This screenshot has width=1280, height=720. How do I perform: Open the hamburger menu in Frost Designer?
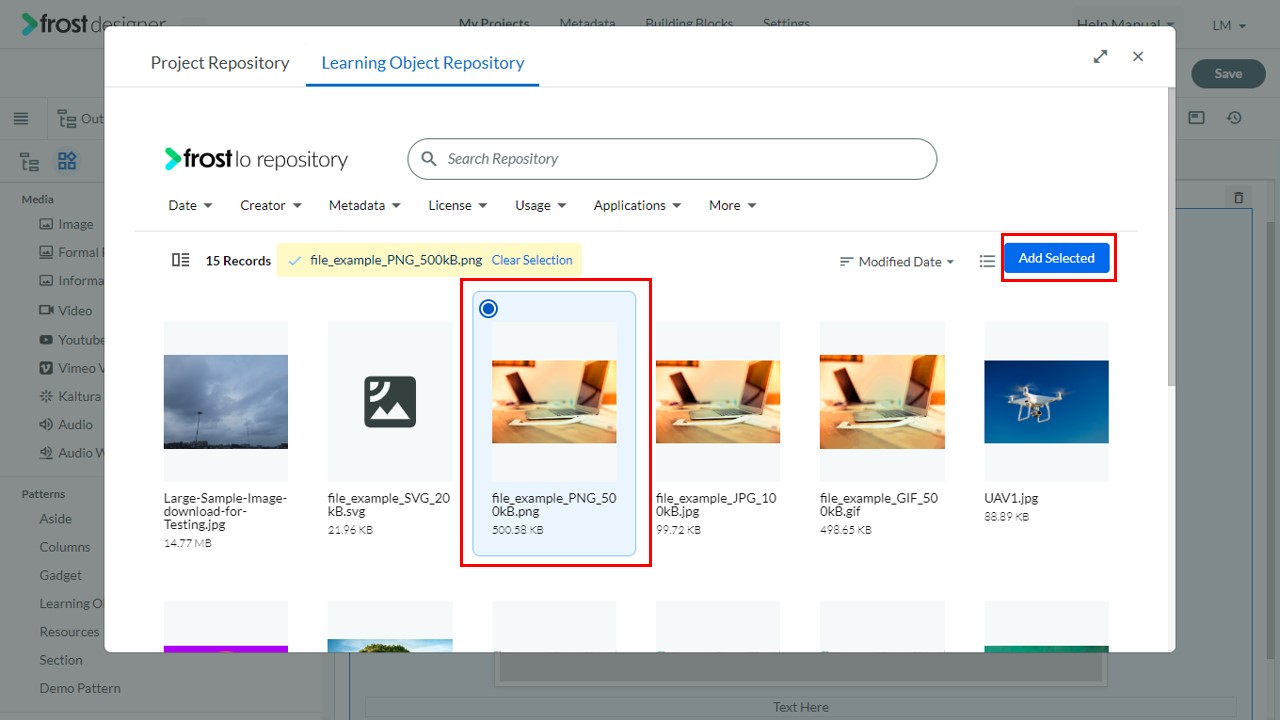click(21, 119)
